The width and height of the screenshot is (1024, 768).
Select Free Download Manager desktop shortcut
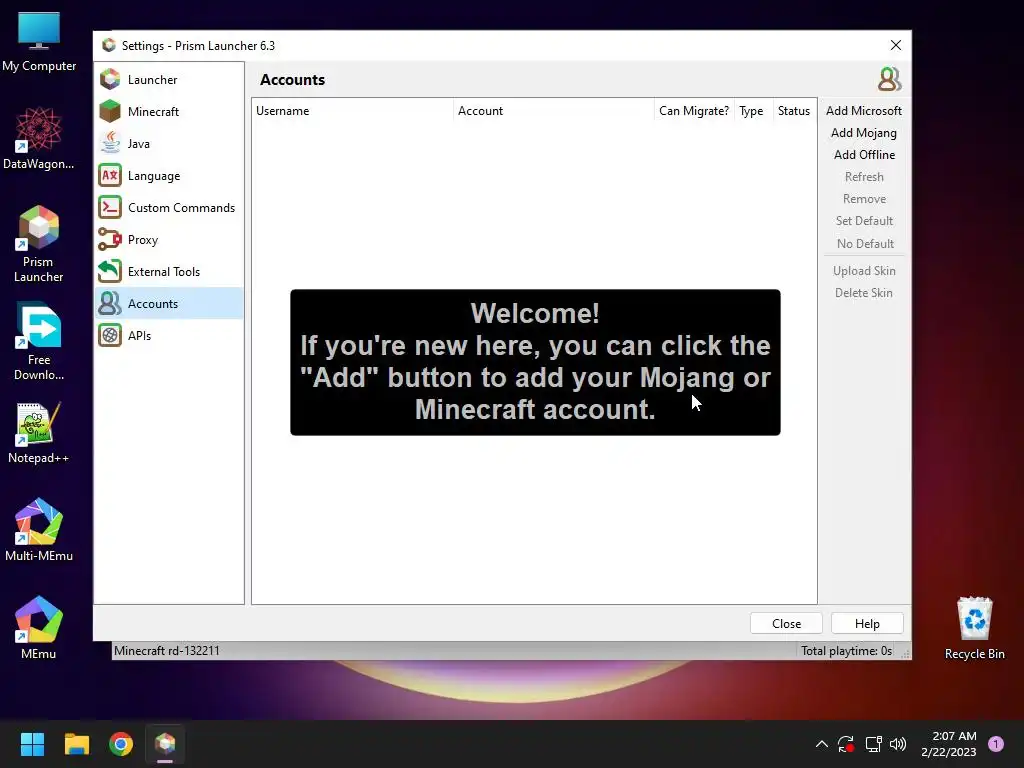click(x=39, y=342)
